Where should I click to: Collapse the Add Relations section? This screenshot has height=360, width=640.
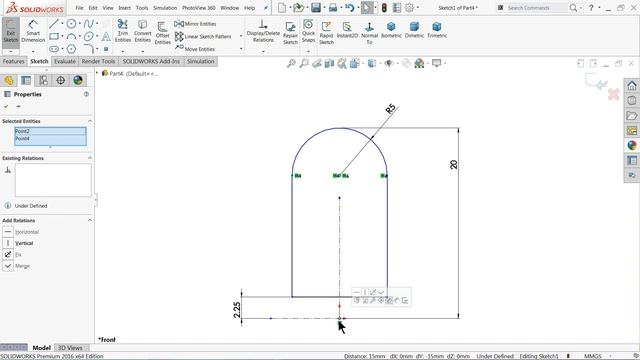click(90, 220)
